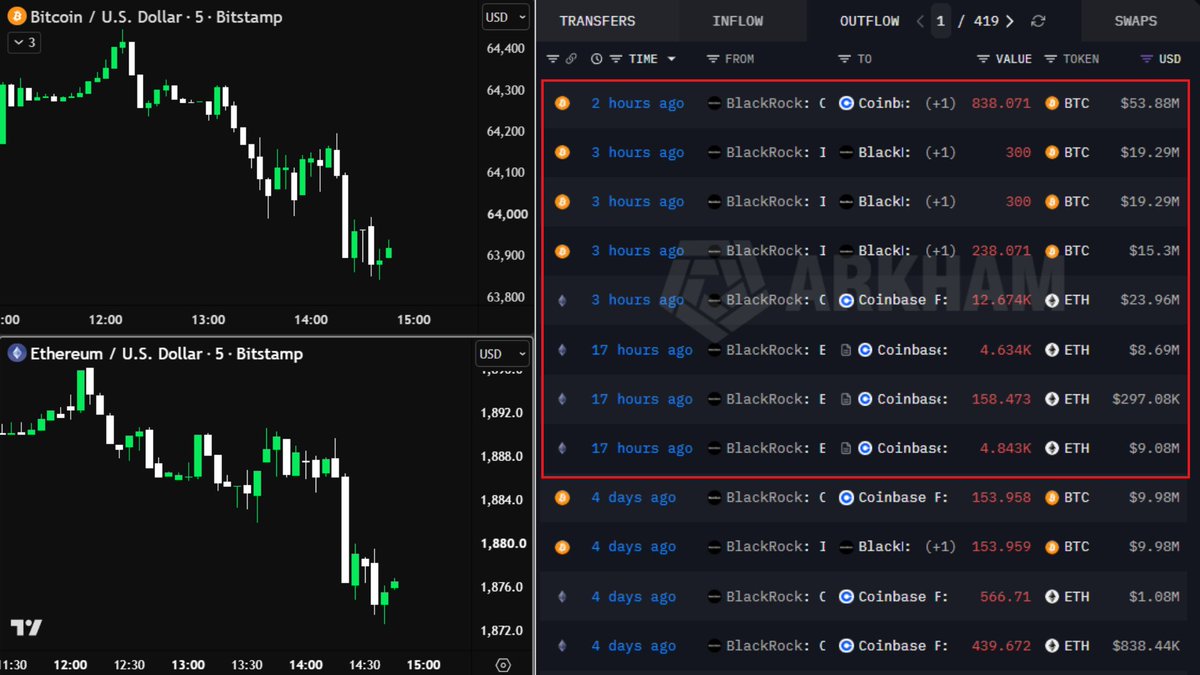Open the Coinbase recipient in the $23.96M row
1200x675 pixels.
pos(893,300)
